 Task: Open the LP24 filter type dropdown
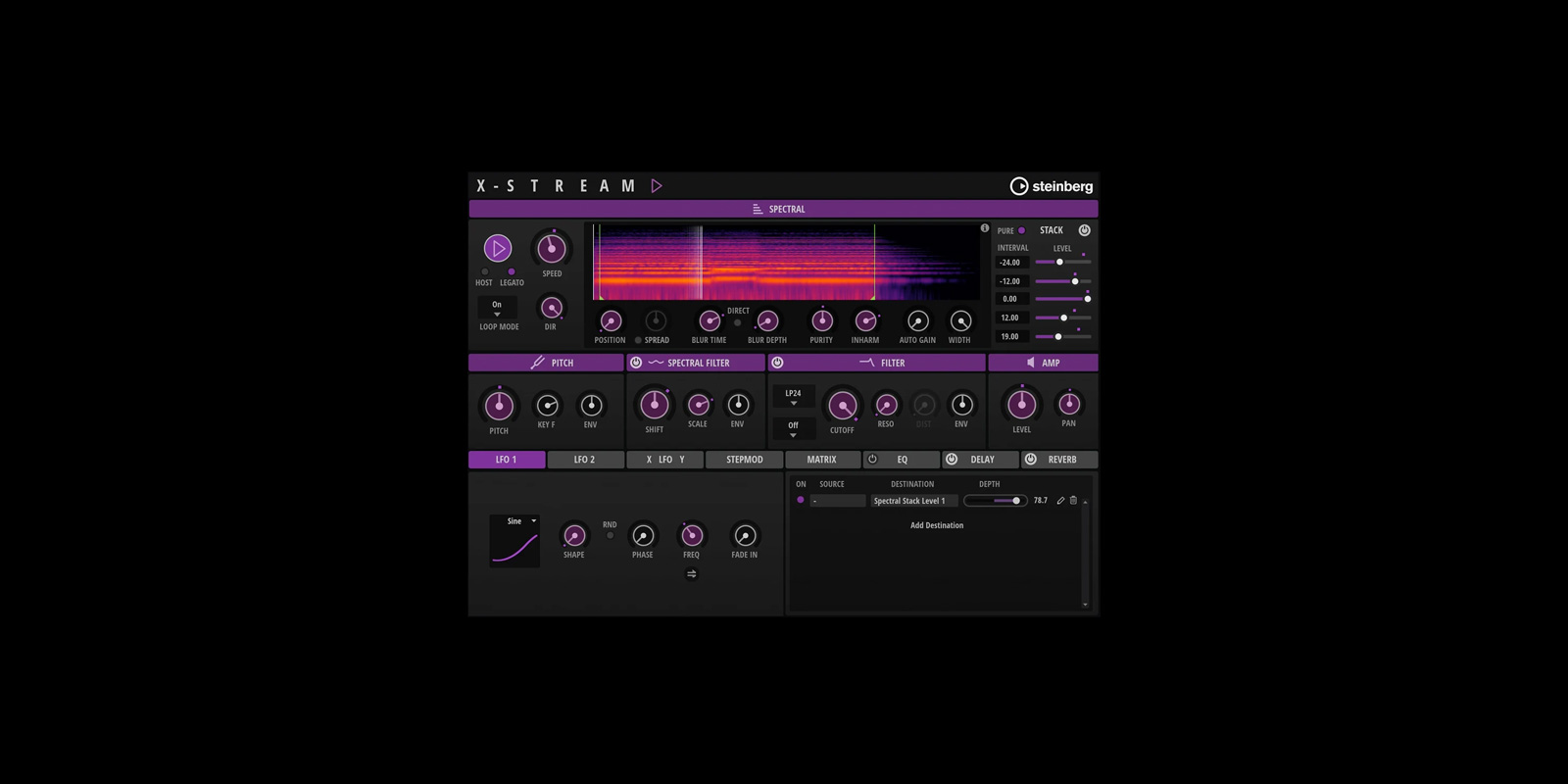[793, 397]
